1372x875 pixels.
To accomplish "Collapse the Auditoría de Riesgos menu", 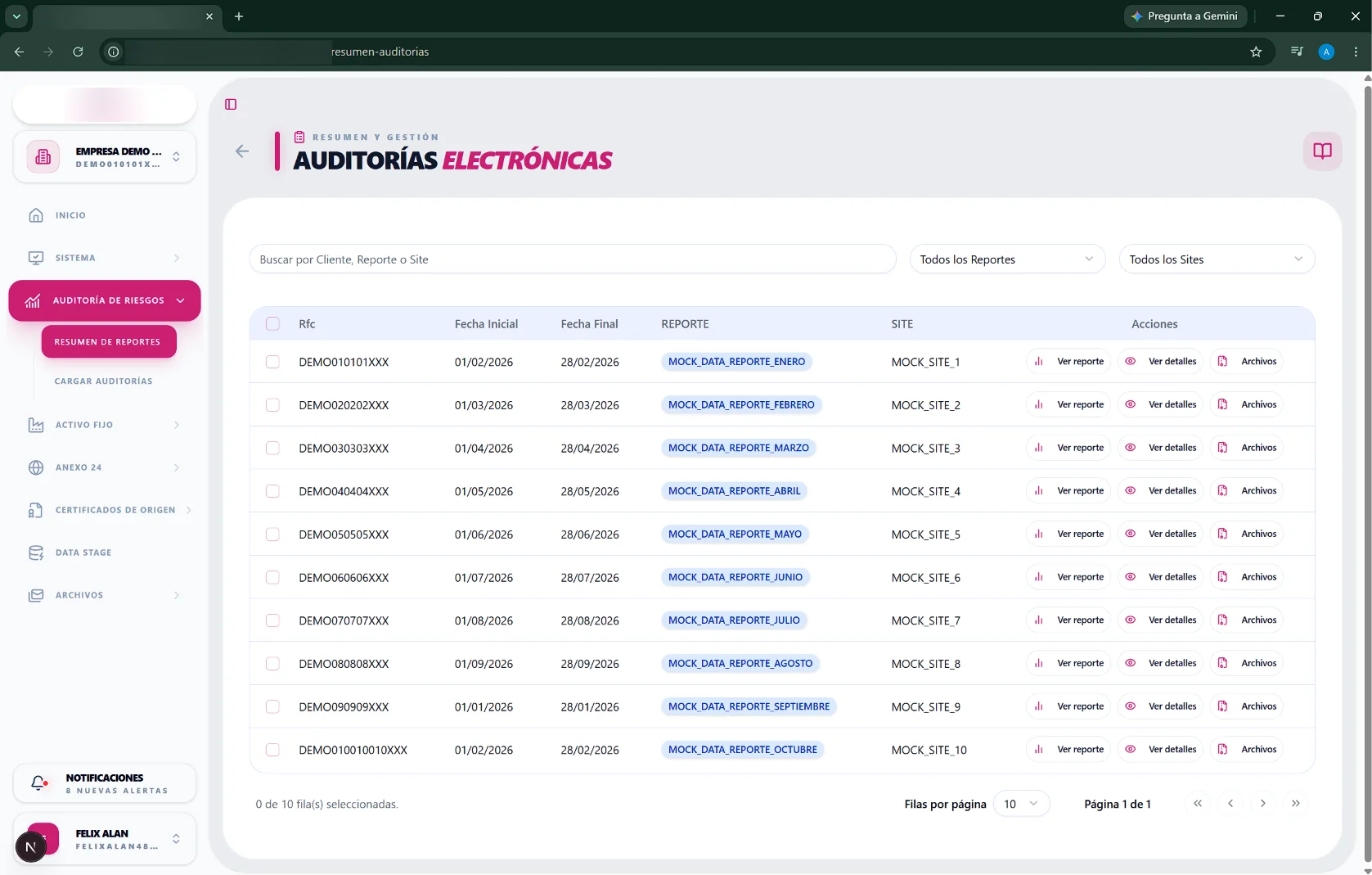I will 104,300.
